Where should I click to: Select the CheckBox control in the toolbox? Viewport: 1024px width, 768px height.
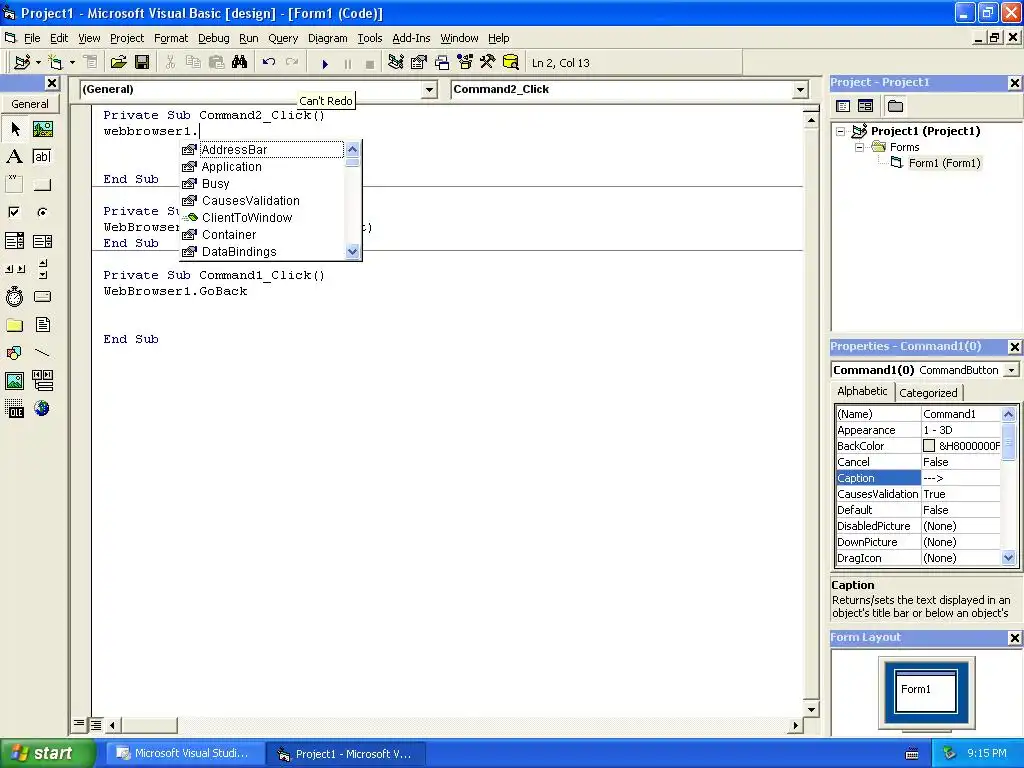click(x=15, y=212)
